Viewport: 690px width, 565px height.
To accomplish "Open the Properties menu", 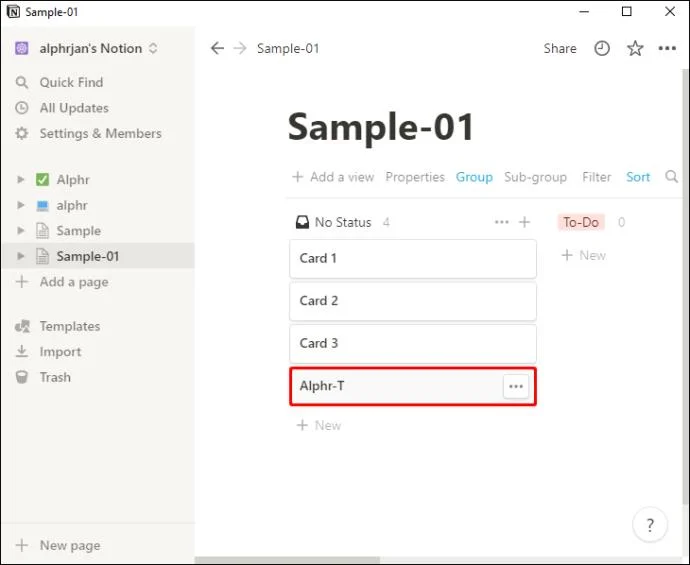I will pyautogui.click(x=415, y=177).
